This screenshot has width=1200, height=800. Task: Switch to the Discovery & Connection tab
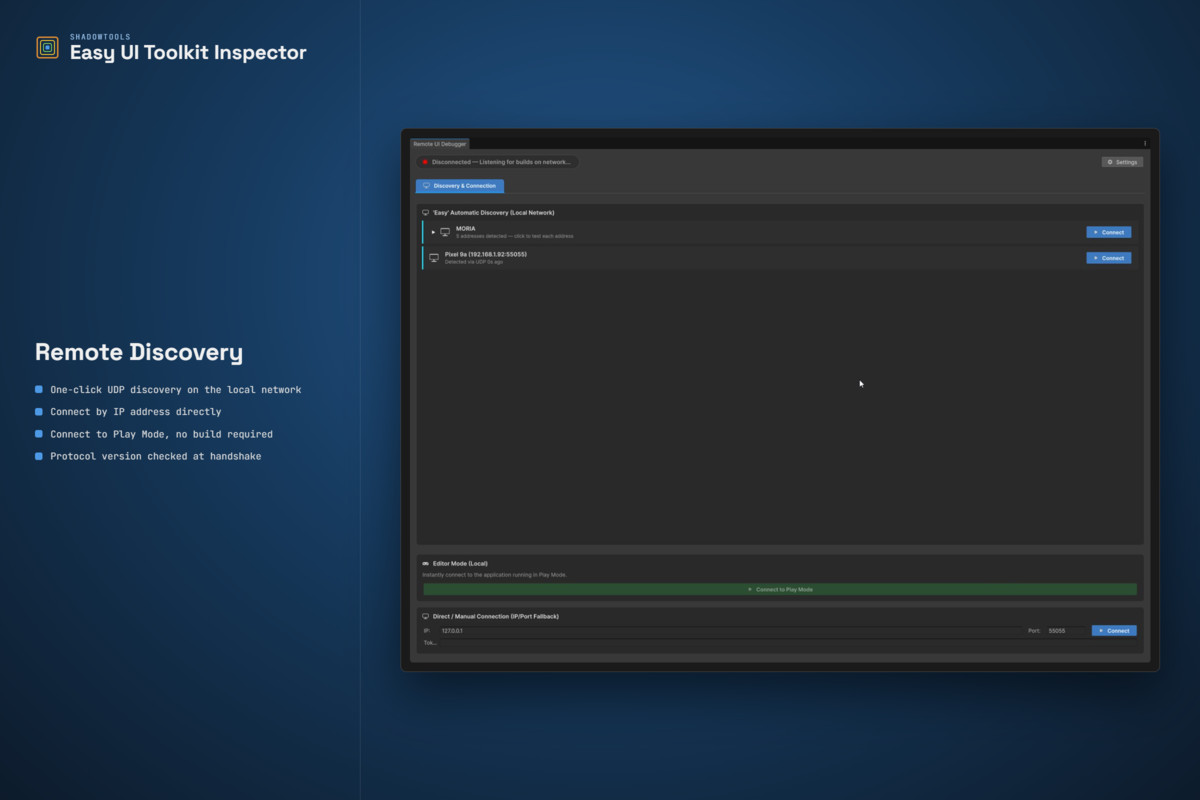(x=460, y=186)
